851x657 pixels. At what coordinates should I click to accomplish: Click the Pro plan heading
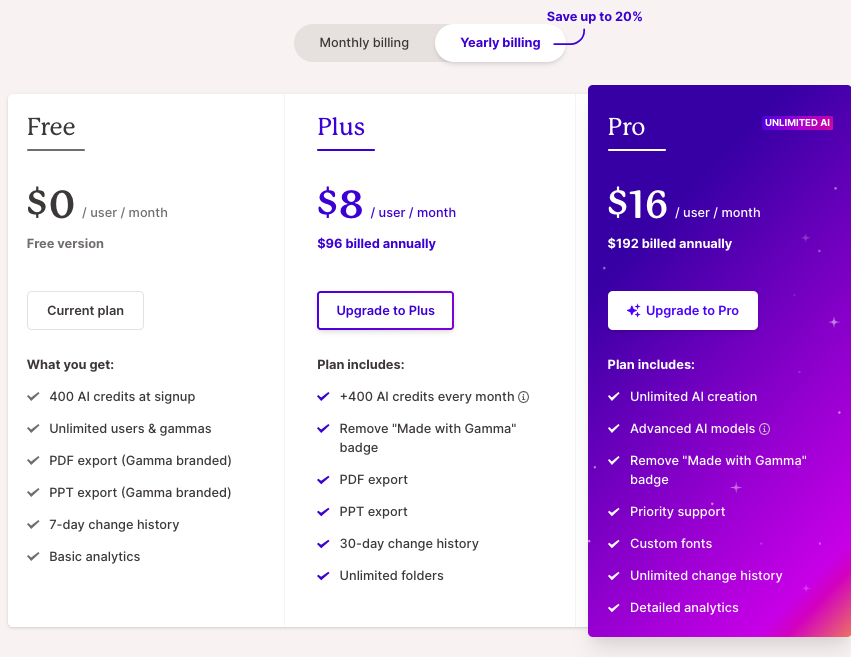pos(626,127)
